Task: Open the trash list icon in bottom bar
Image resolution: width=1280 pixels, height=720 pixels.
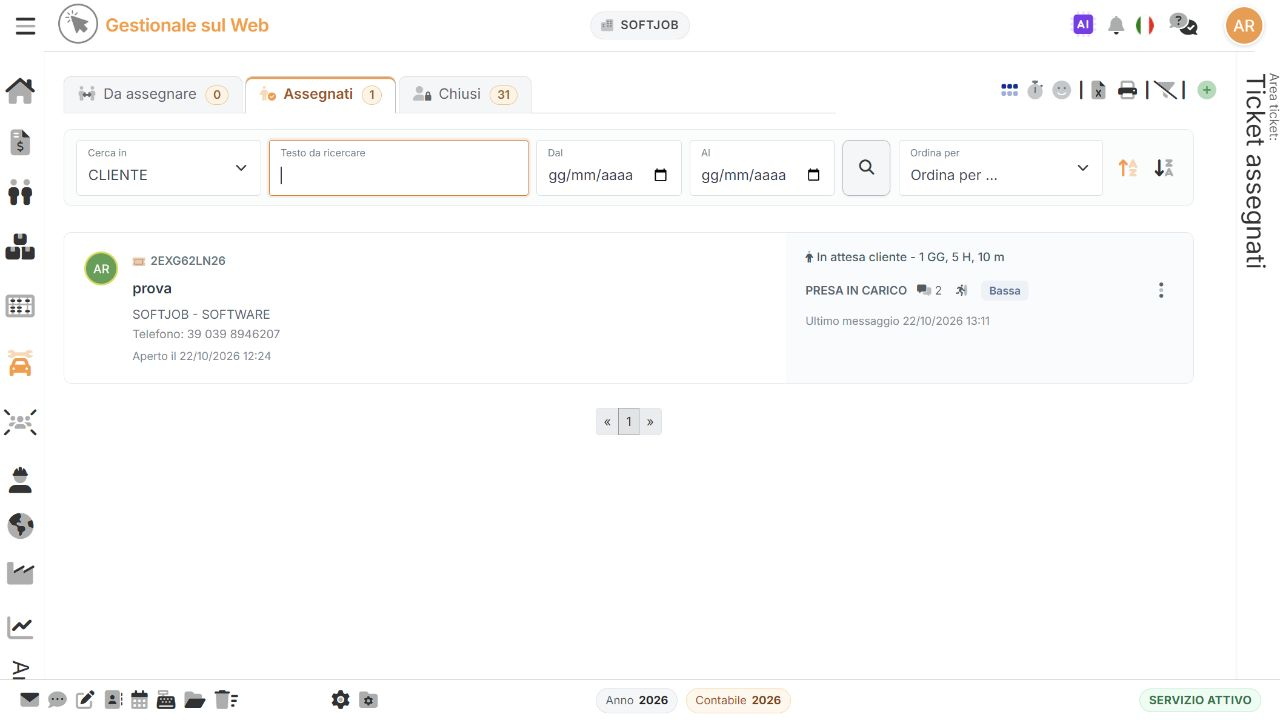Action: pos(225,700)
